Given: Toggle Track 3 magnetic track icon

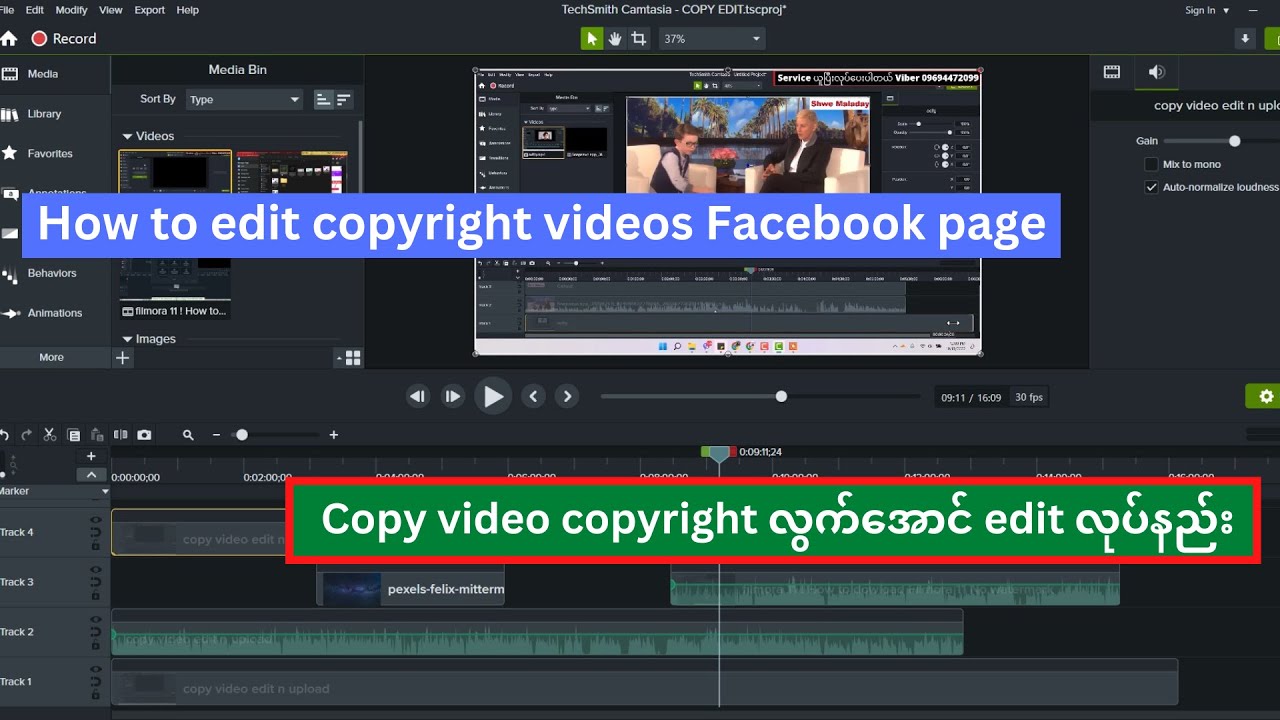Looking at the screenshot, I should click(96, 582).
